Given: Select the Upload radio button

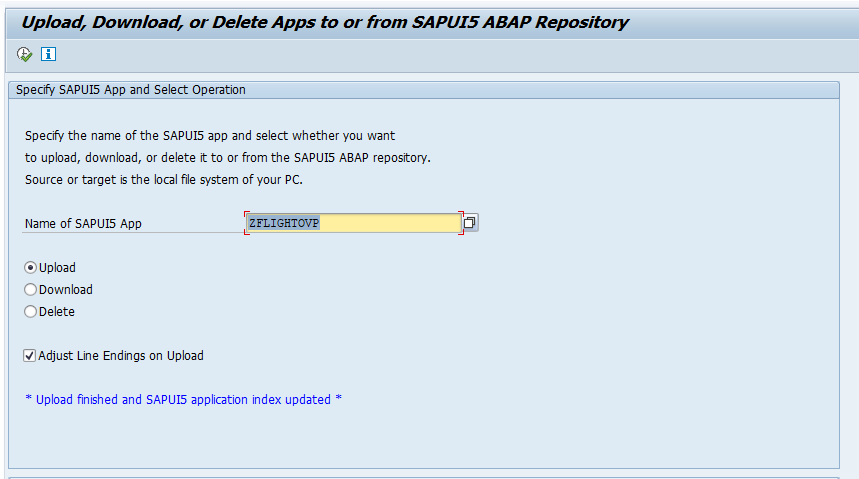Looking at the screenshot, I should tap(30, 267).
